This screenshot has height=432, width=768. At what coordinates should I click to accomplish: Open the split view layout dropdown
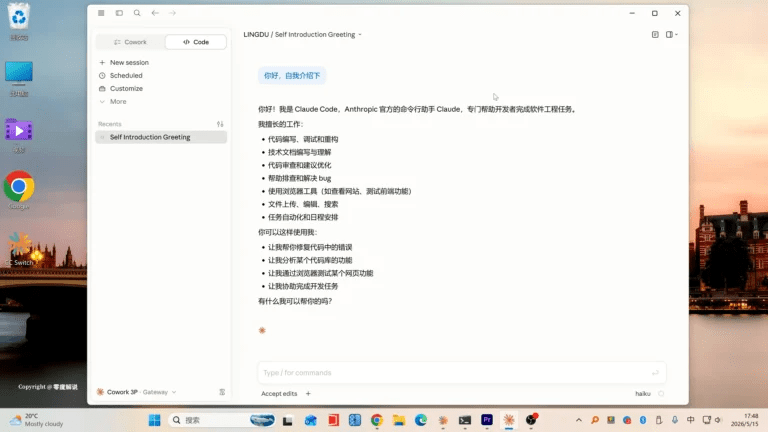click(x=672, y=35)
